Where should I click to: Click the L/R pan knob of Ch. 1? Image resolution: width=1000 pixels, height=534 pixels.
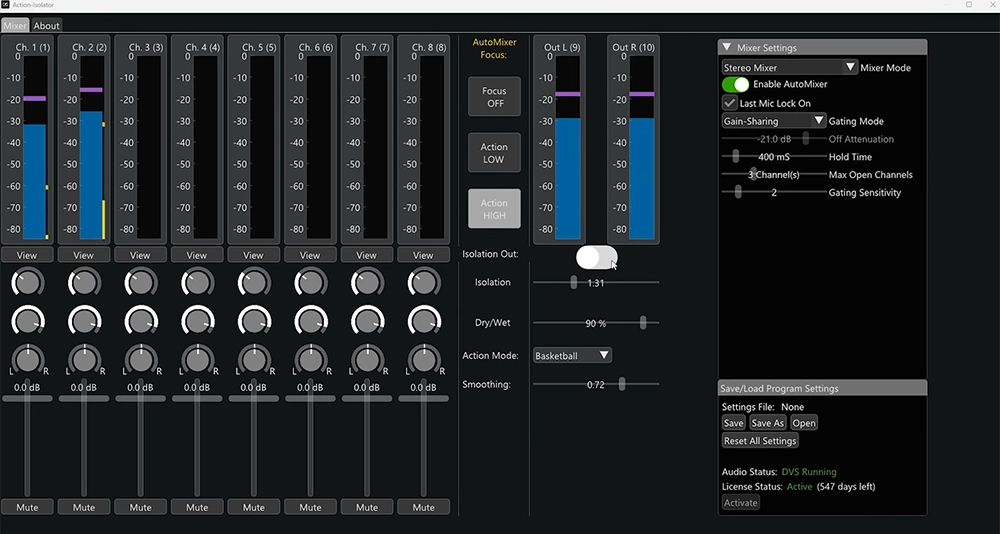coord(27,360)
